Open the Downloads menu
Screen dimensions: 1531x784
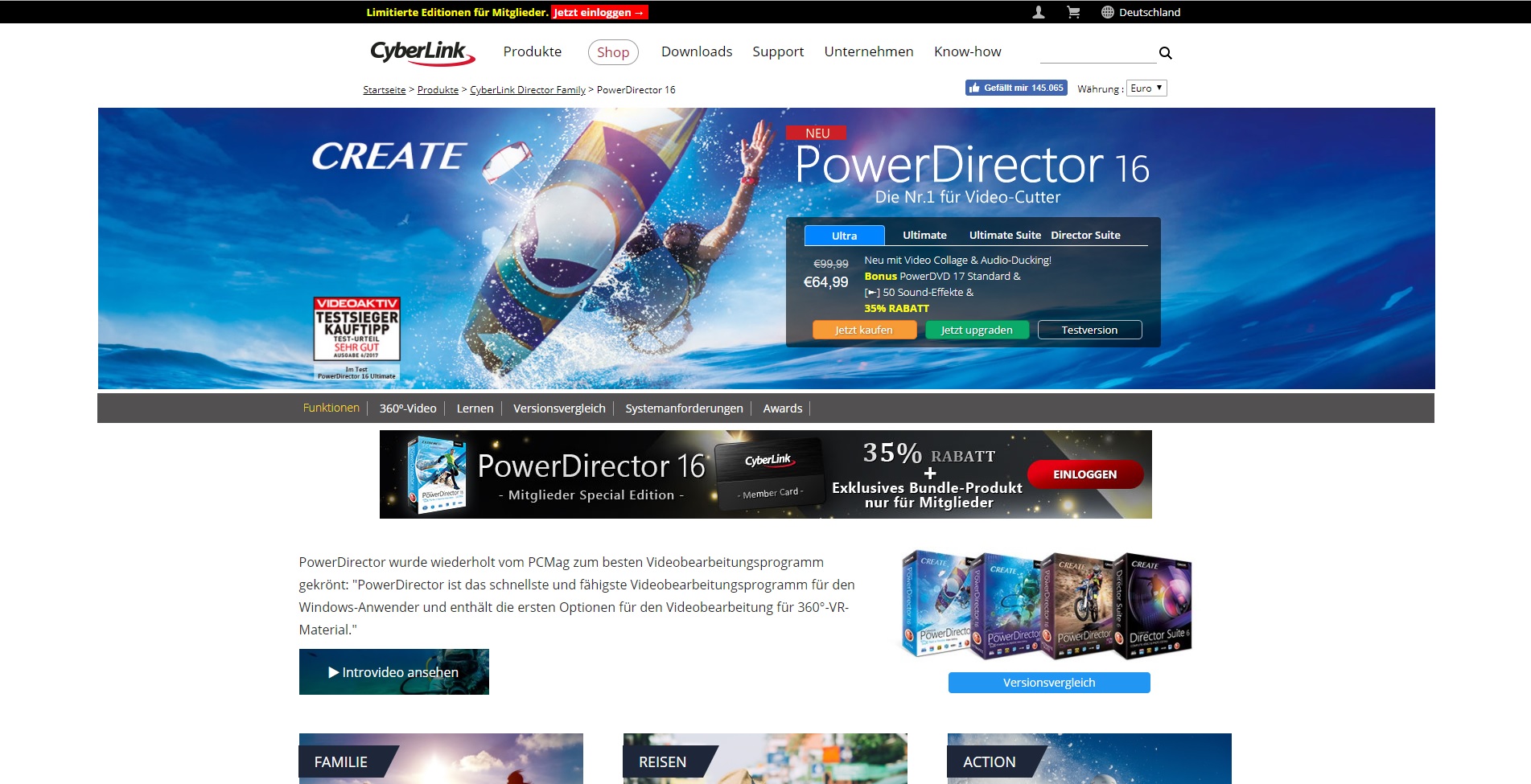coord(697,51)
